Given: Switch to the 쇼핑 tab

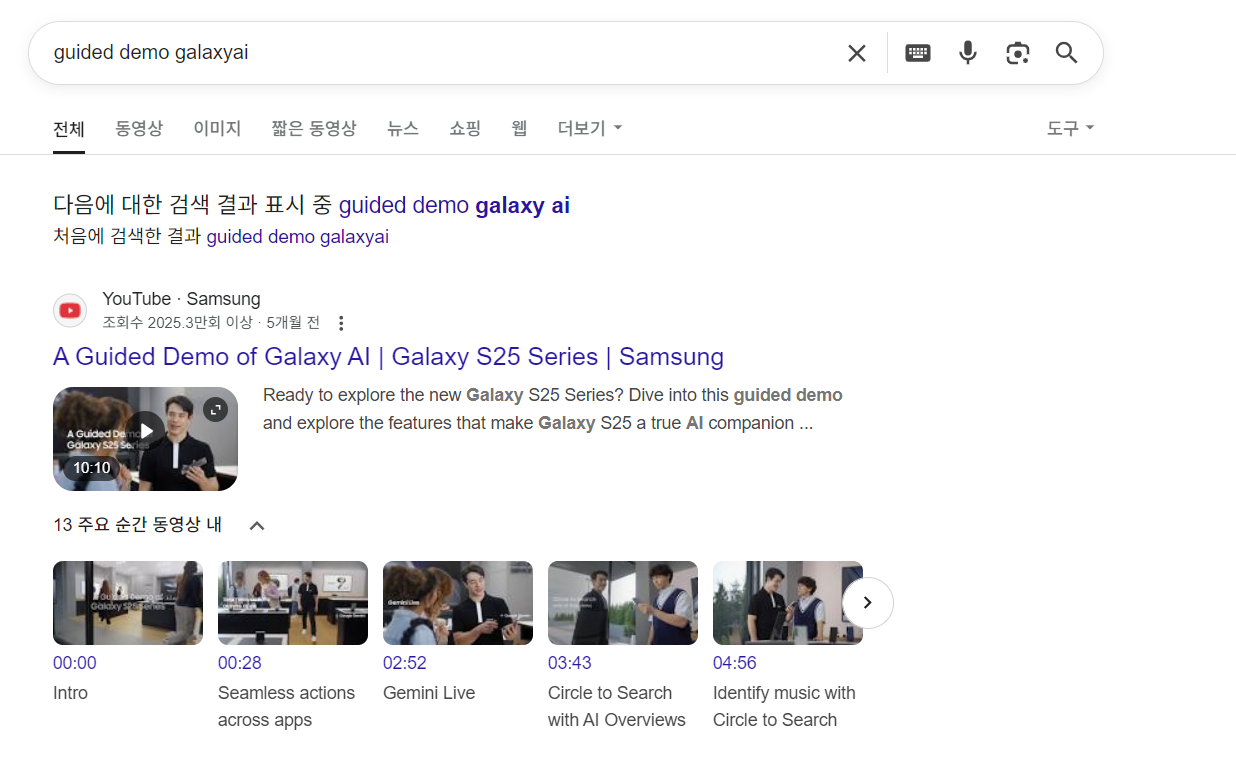Looking at the screenshot, I should pos(465,128).
